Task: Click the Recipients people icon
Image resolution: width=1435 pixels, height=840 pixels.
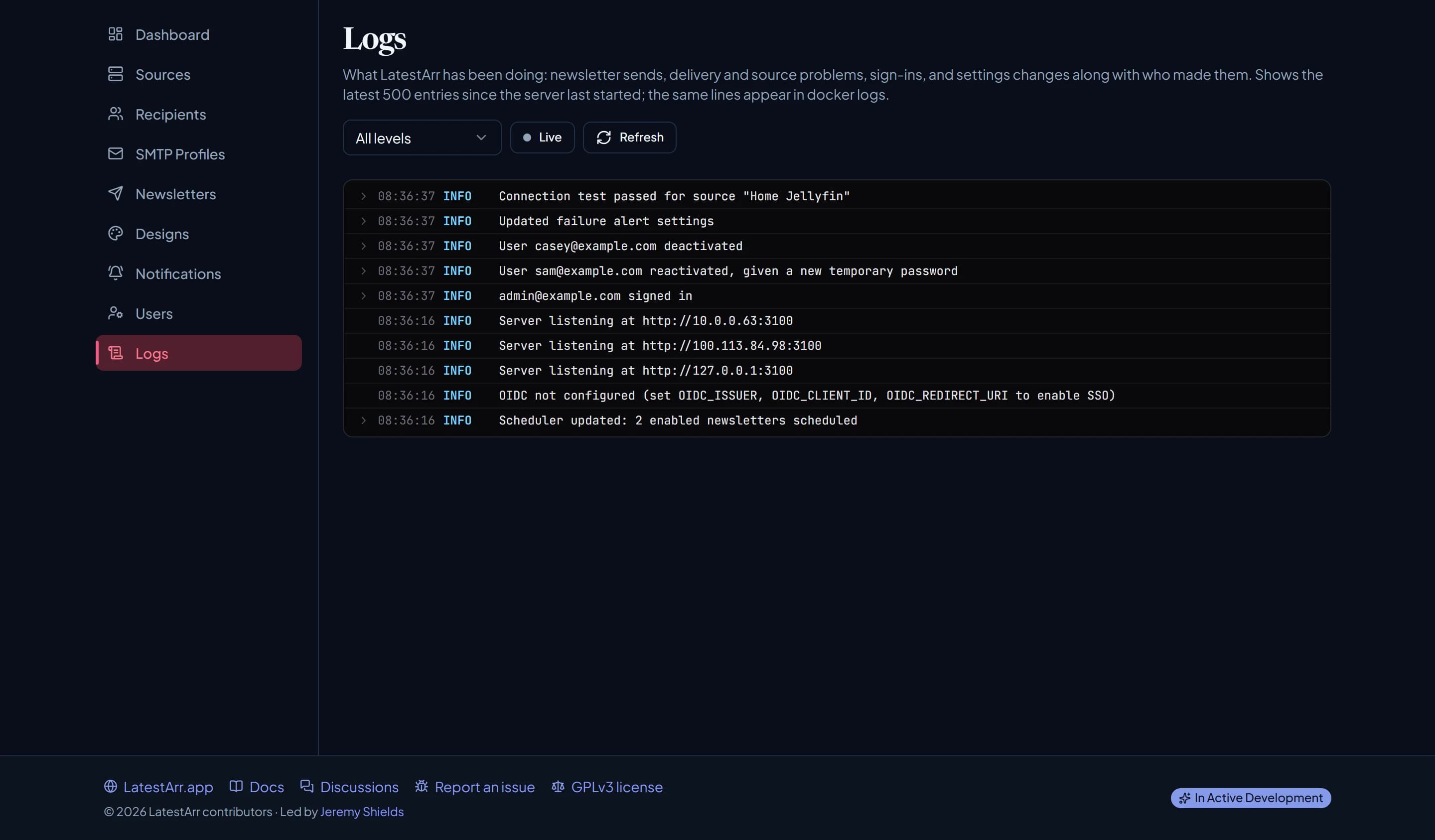Action: (x=116, y=114)
